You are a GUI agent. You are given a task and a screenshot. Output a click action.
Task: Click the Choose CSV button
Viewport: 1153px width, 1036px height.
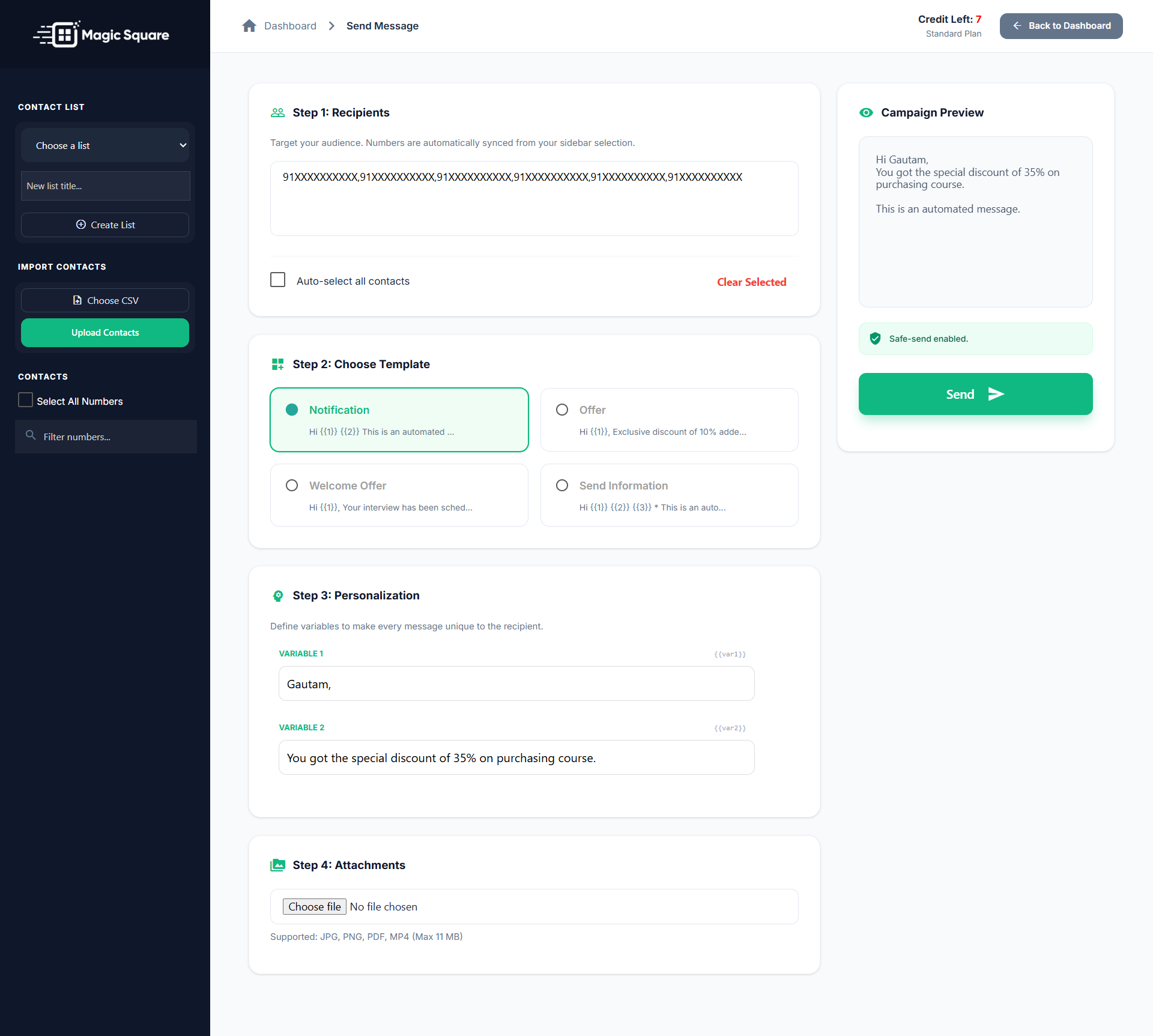point(105,300)
